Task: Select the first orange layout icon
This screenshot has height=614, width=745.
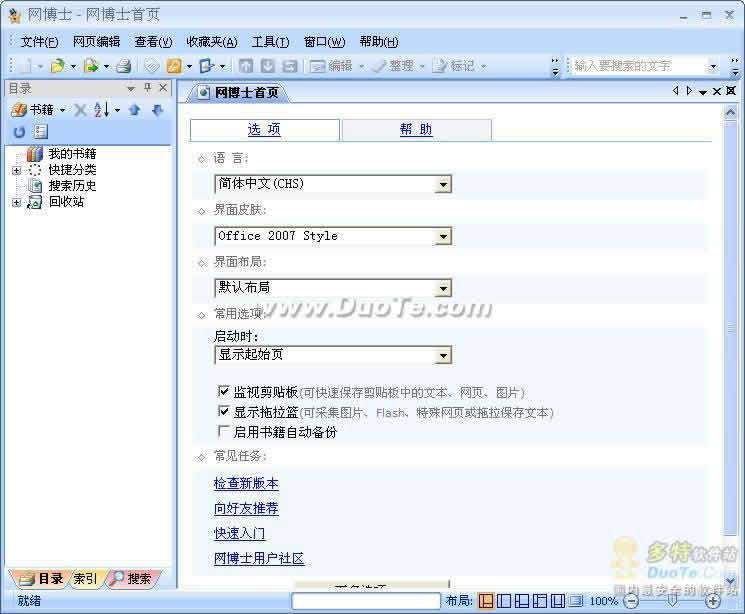Action: click(x=486, y=601)
